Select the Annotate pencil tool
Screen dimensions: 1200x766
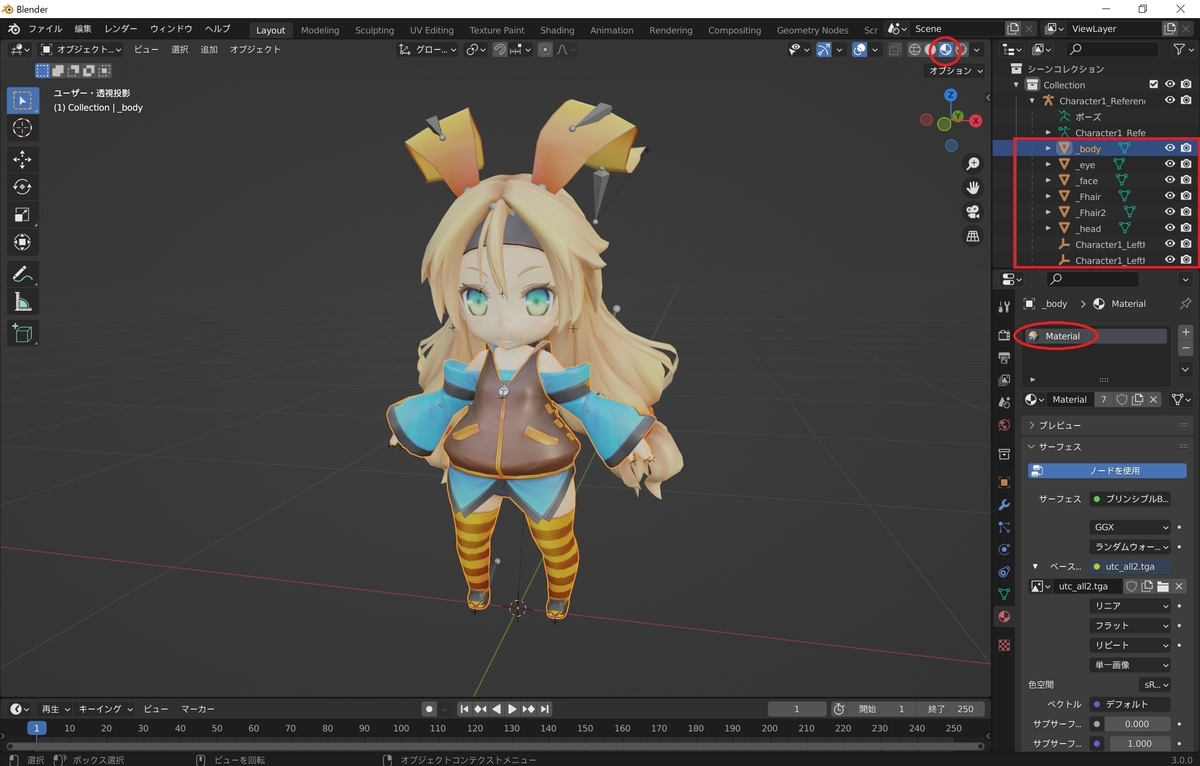(22, 274)
